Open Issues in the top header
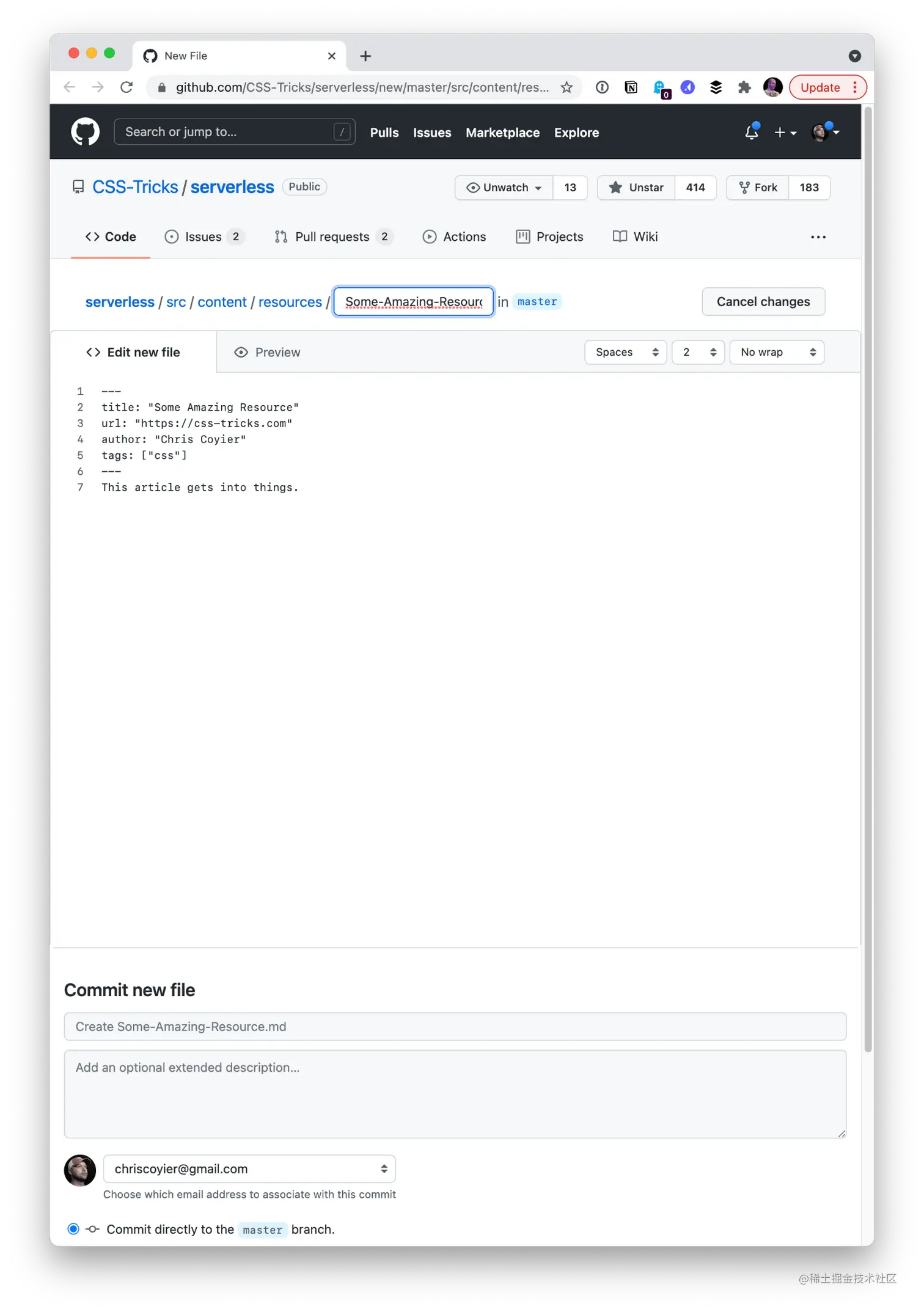The image size is (924, 1312). click(432, 133)
